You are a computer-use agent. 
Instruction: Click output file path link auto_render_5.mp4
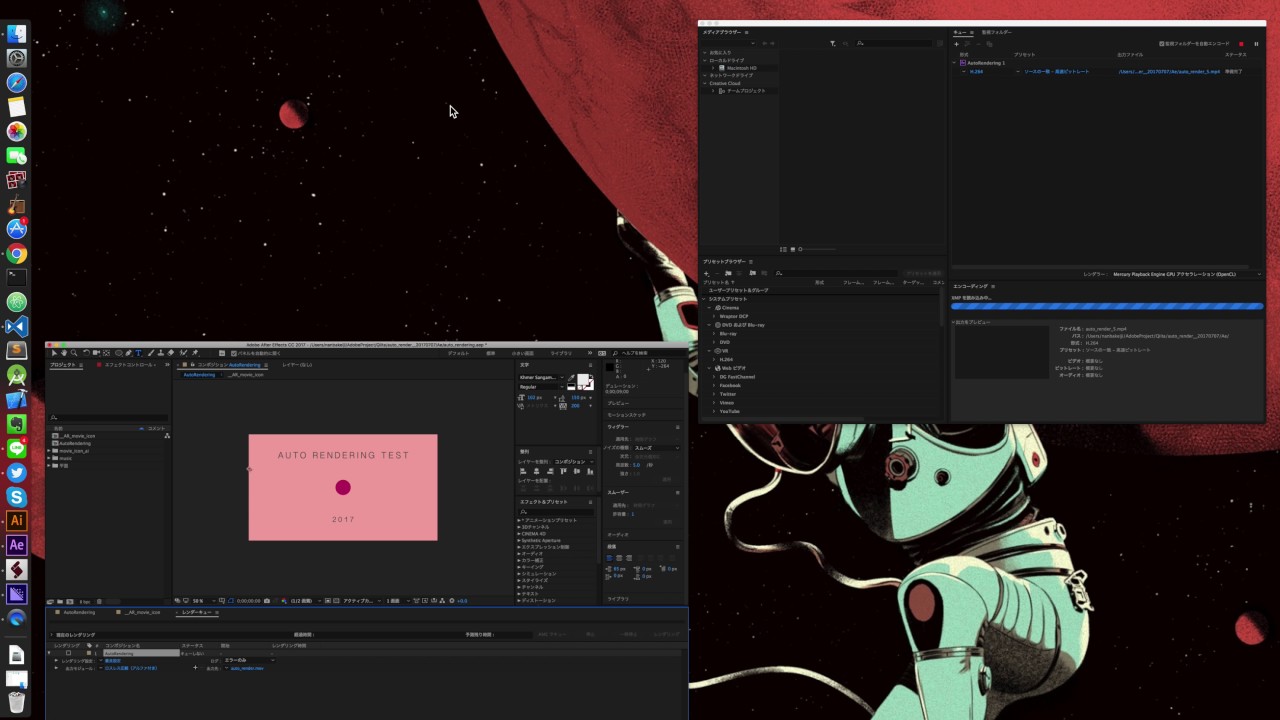[x=1169, y=72]
